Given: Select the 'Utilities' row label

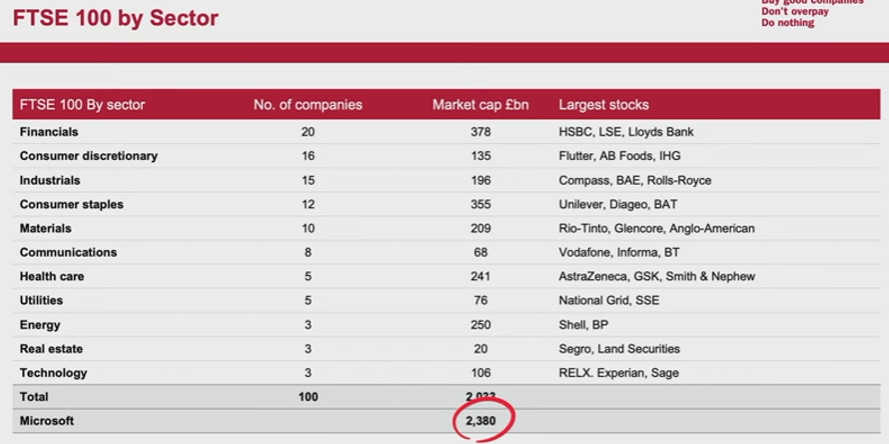Looking at the screenshot, I should pos(41,301).
